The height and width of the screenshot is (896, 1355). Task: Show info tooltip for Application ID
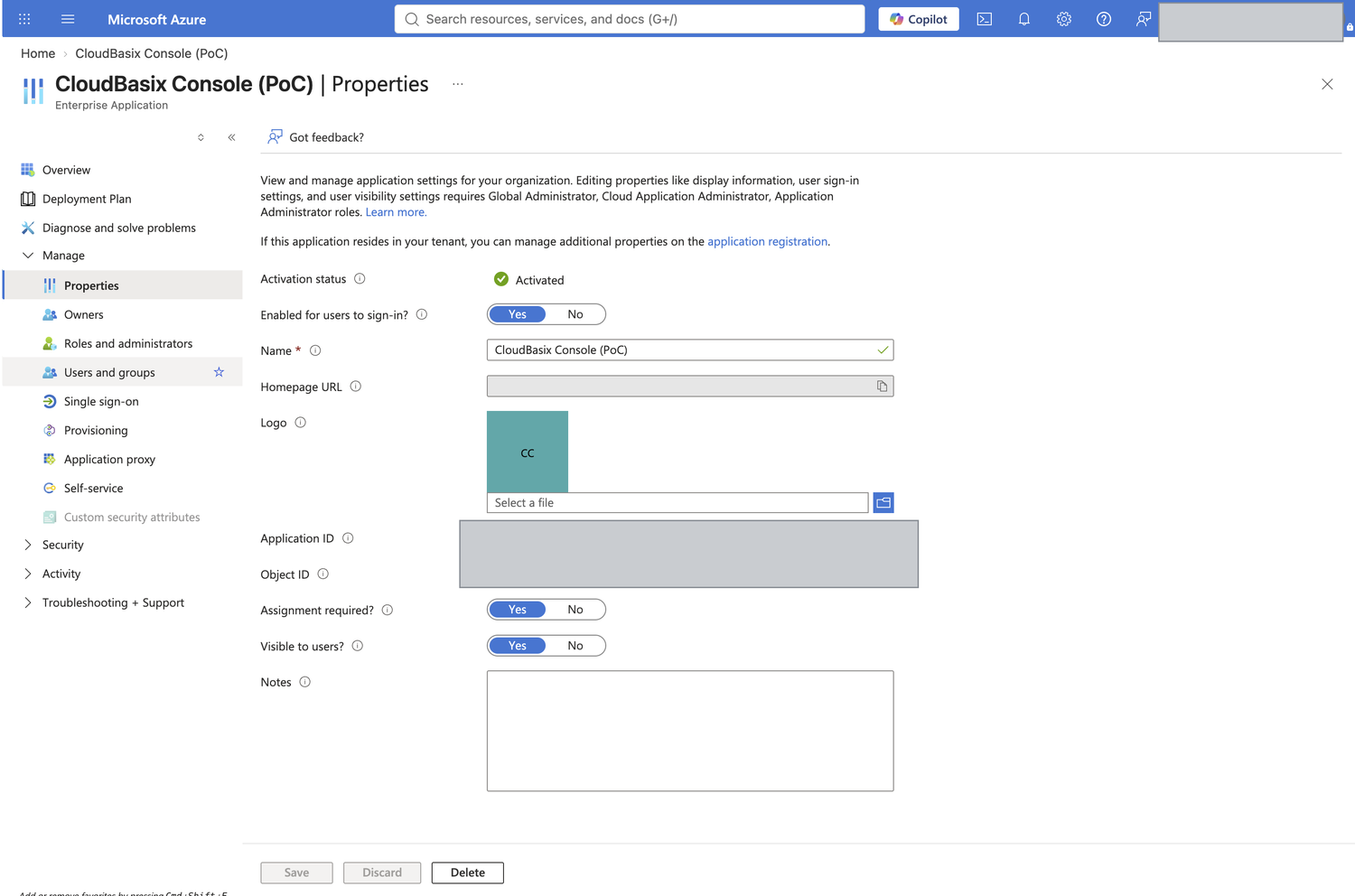tap(348, 538)
